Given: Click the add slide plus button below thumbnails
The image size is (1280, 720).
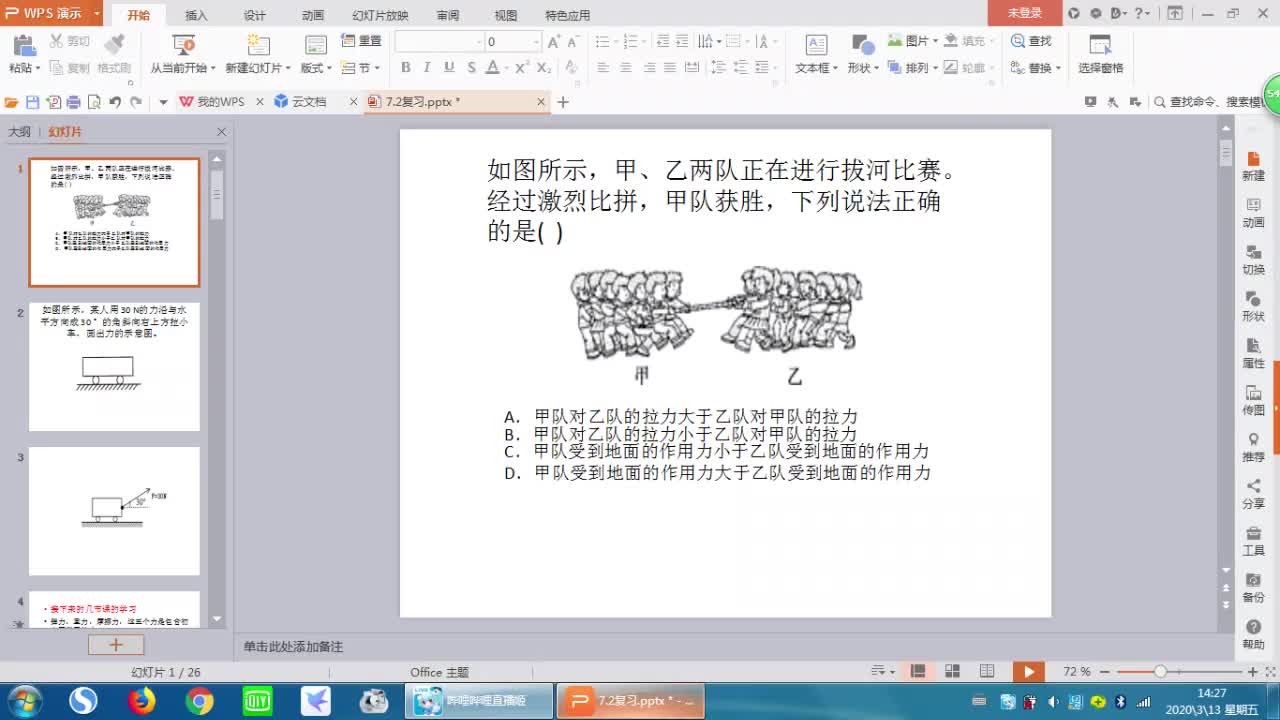Looking at the screenshot, I should 115,645.
